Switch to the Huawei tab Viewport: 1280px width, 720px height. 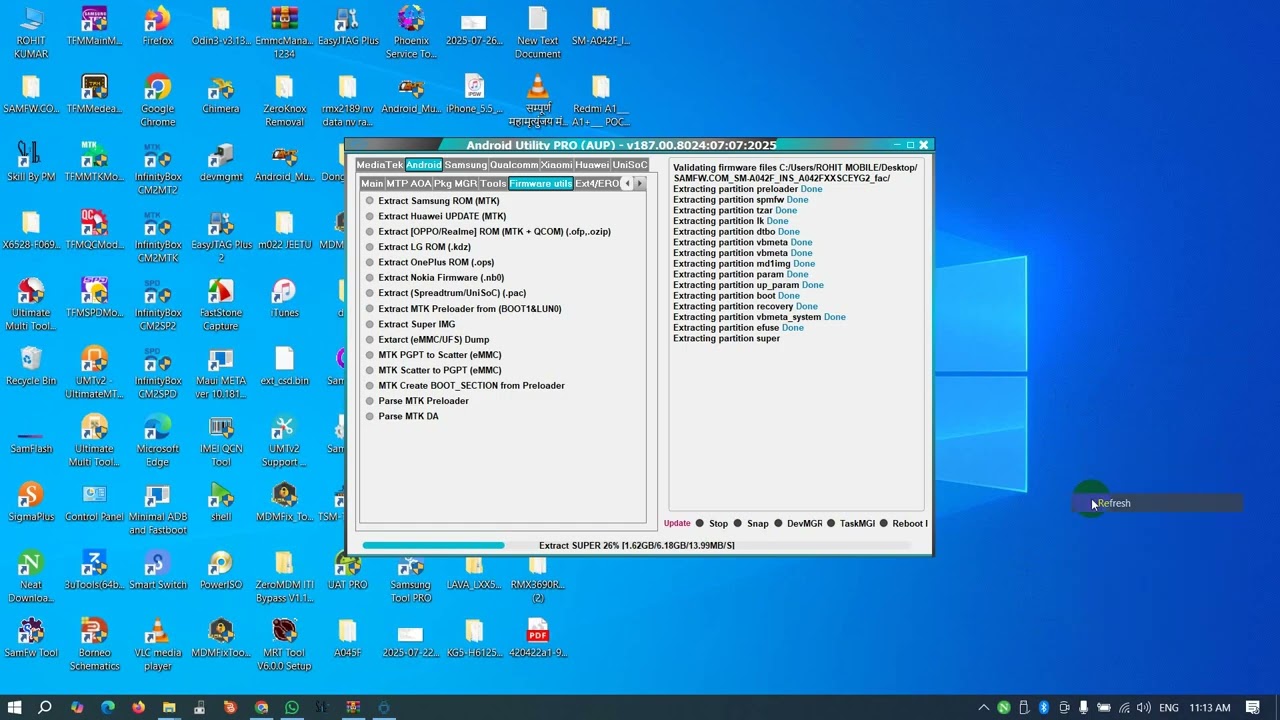592,165
